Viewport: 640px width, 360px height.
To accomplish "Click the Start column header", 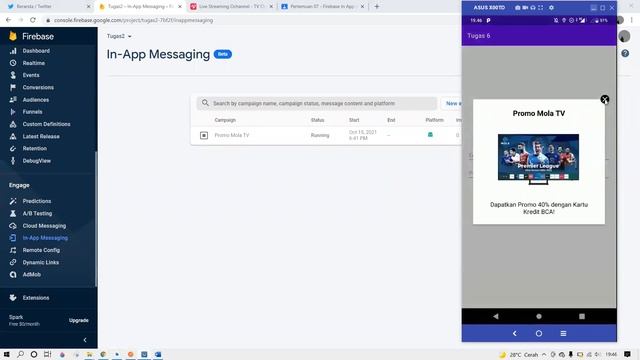I will (354, 120).
